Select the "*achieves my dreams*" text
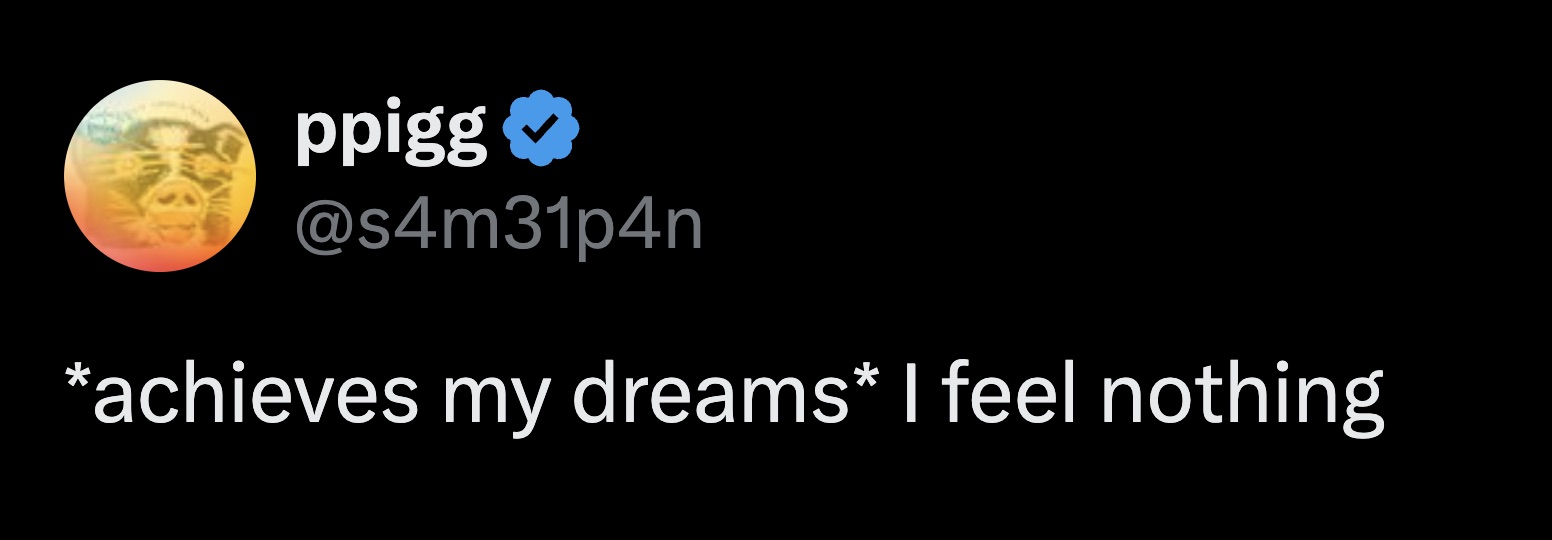 point(472,394)
